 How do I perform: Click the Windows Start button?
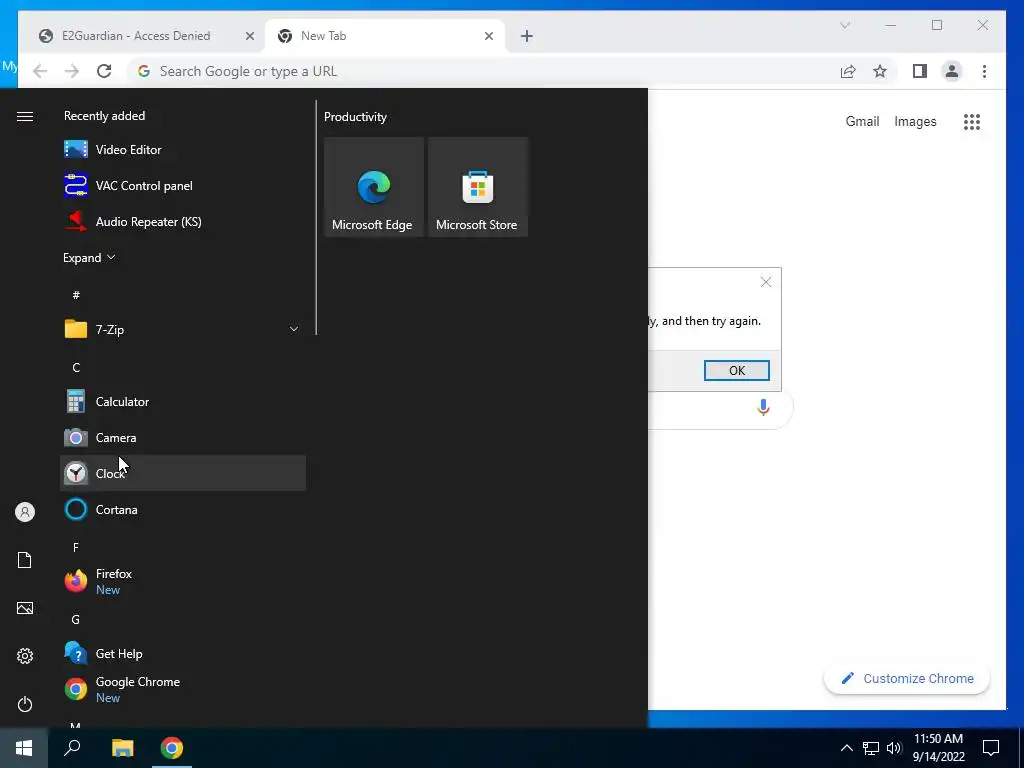pos(24,748)
